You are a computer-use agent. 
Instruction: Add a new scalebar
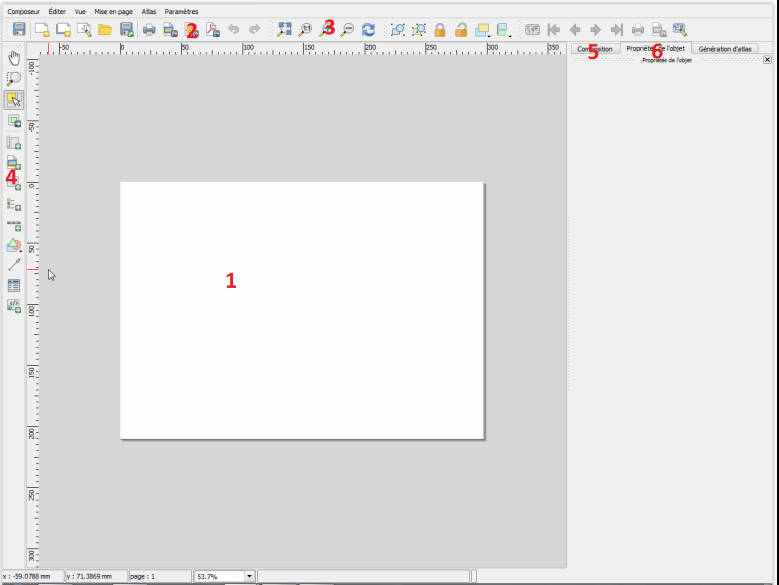click(14, 225)
